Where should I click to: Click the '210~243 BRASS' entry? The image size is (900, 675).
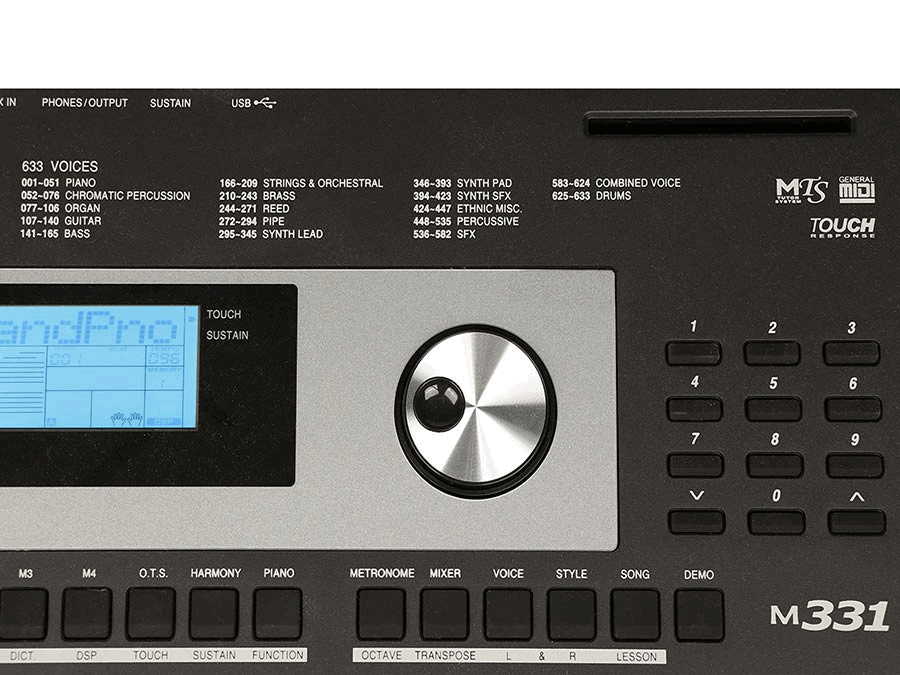pyautogui.click(x=257, y=196)
